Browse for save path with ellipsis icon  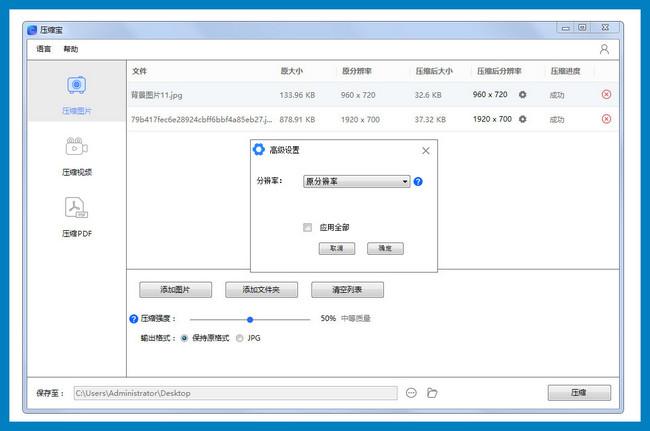pos(411,392)
